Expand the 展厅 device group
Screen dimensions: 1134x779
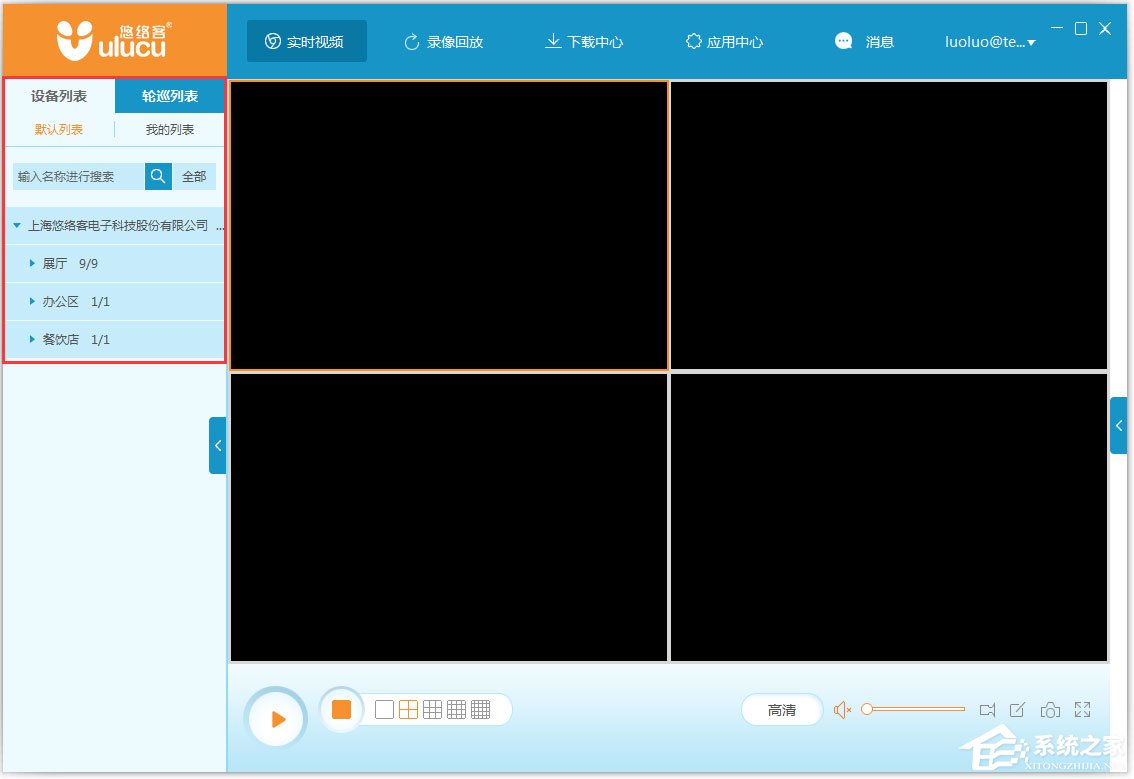[32, 263]
